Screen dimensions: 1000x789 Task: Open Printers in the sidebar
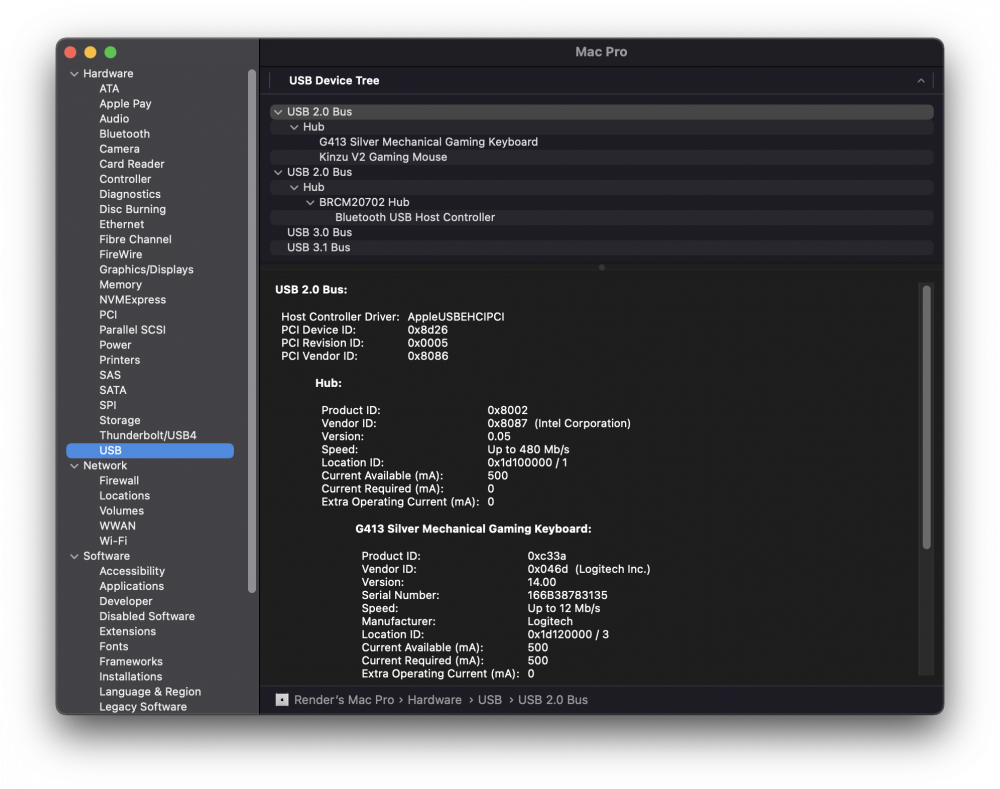point(119,360)
